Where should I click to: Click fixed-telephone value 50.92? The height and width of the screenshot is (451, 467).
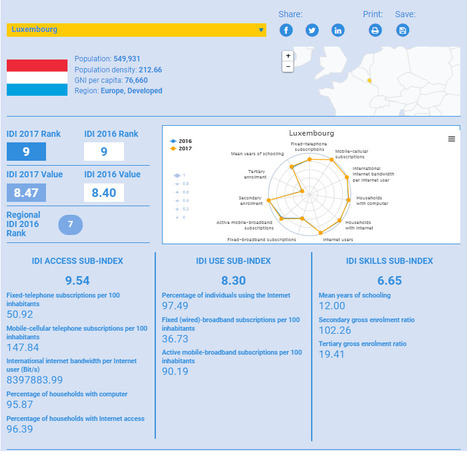(20, 314)
